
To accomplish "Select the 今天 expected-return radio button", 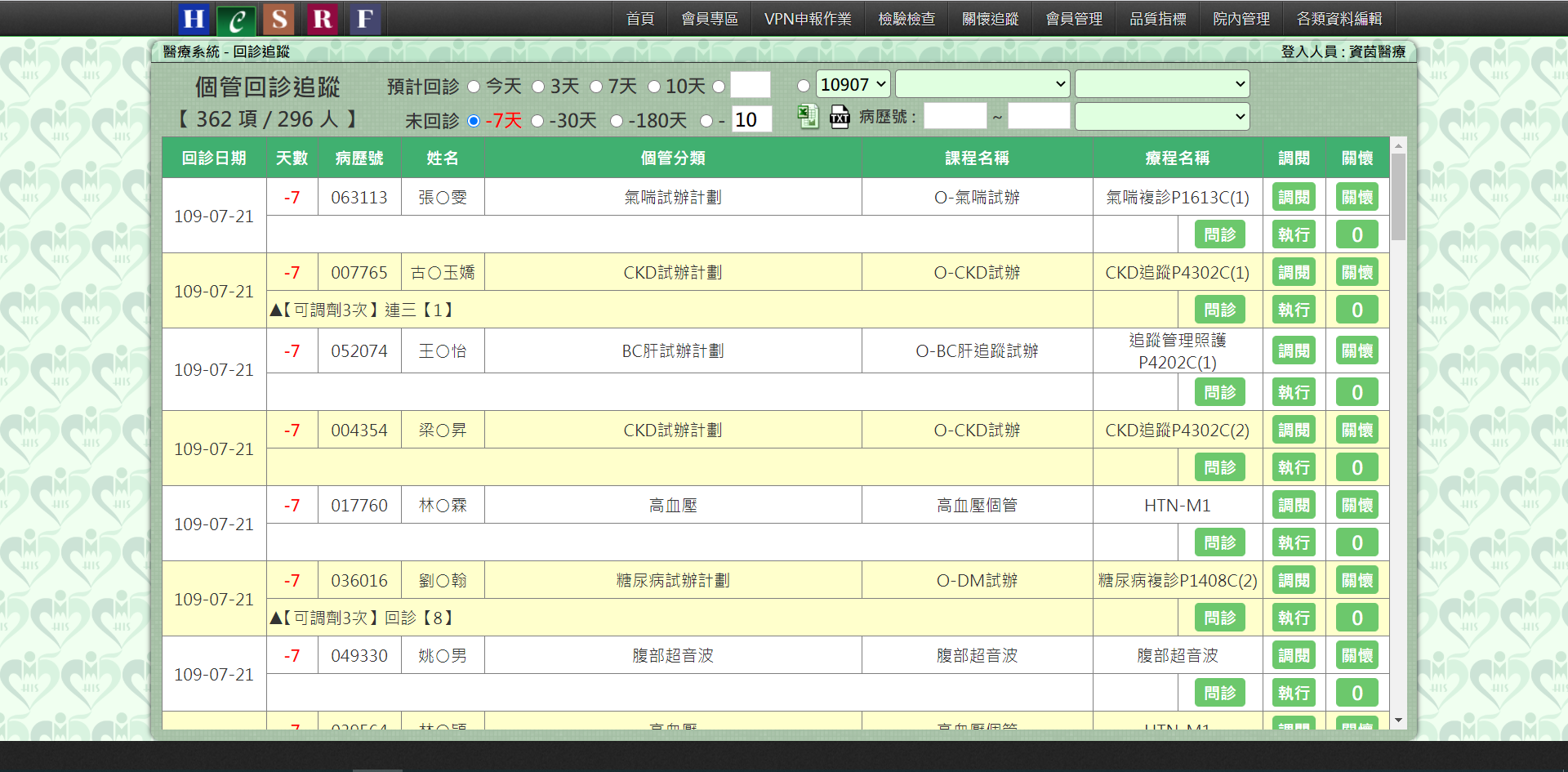I will 474,87.
